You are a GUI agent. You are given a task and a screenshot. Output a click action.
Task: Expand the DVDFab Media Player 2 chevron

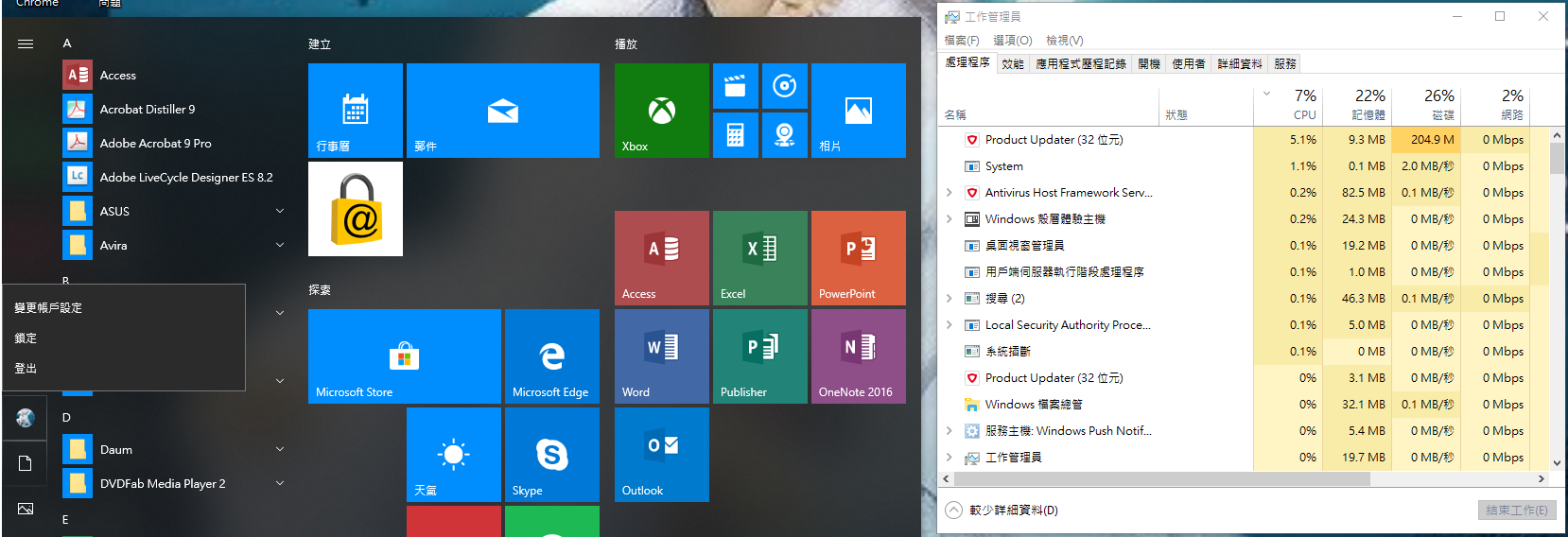coord(280,483)
